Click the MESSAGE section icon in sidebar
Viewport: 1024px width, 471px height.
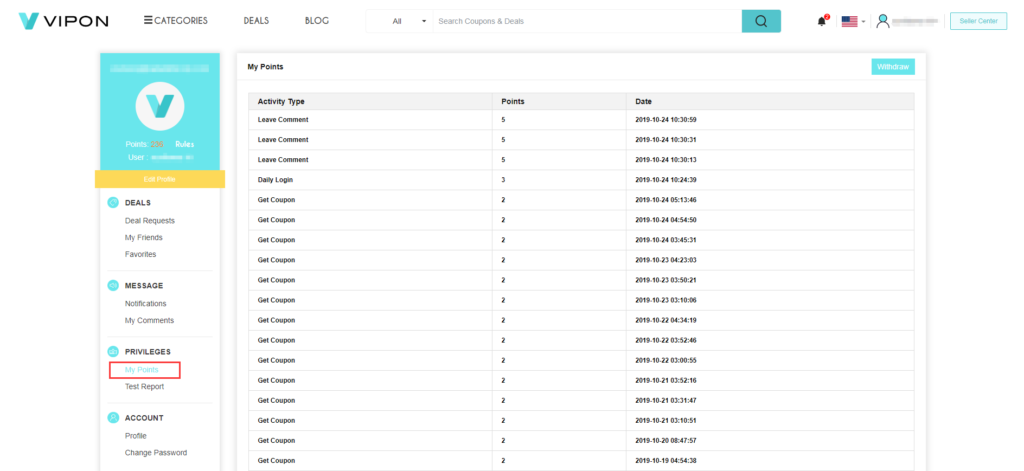coord(113,286)
